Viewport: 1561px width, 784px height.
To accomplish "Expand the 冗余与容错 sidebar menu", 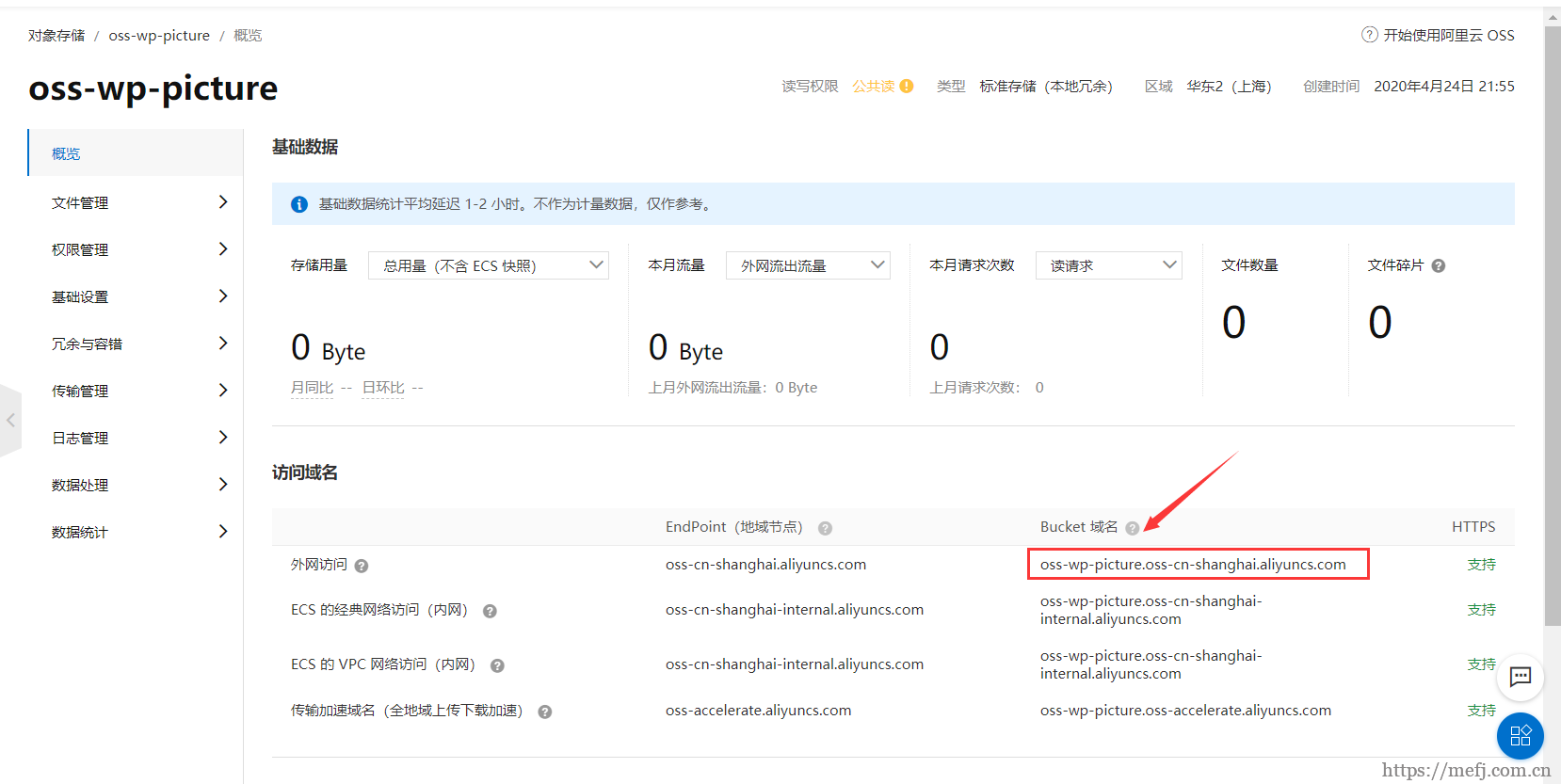I will point(136,344).
